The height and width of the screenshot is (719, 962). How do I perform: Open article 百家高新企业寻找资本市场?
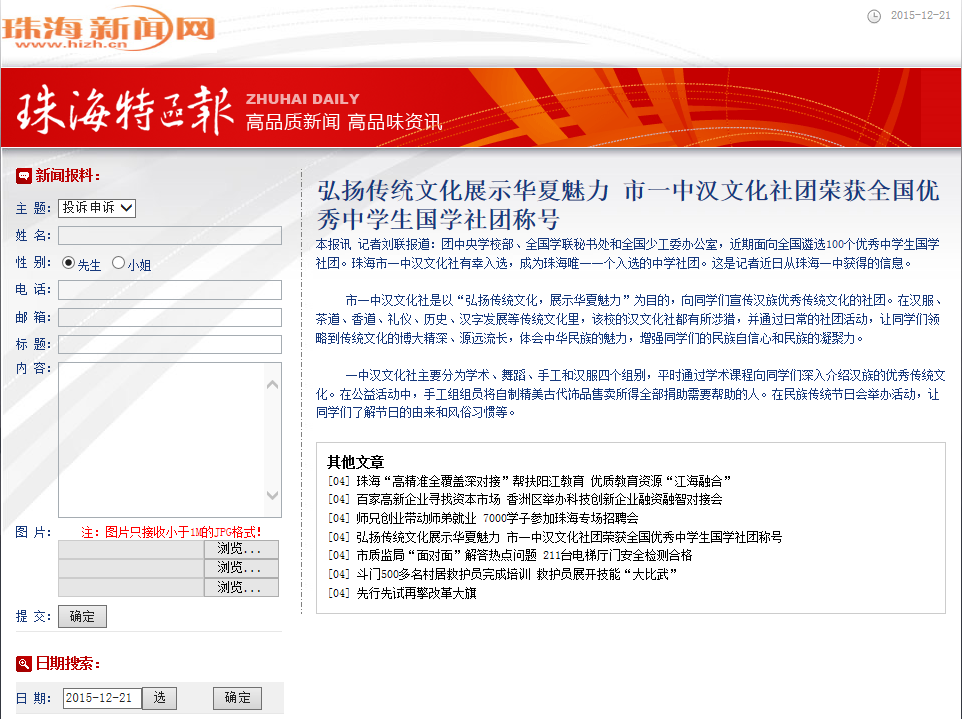pyautogui.click(x=539, y=499)
